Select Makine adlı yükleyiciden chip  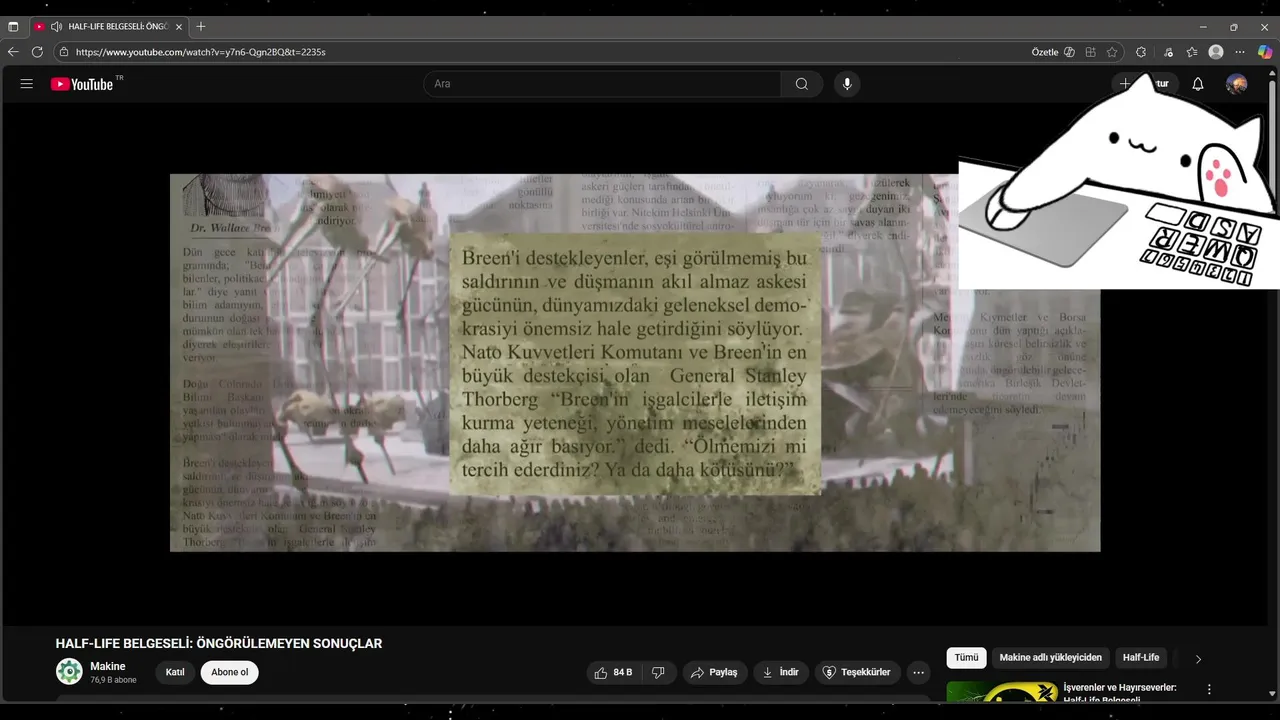coord(1050,658)
